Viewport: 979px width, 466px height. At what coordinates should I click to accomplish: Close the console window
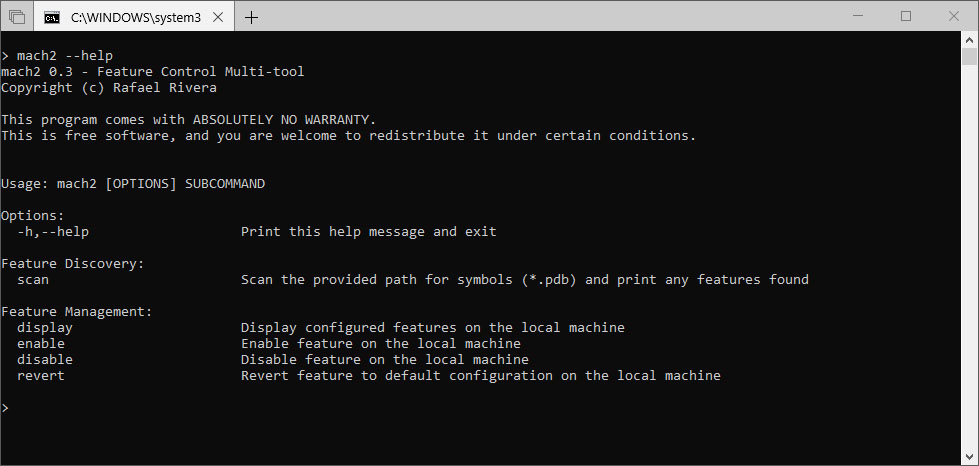coord(953,17)
